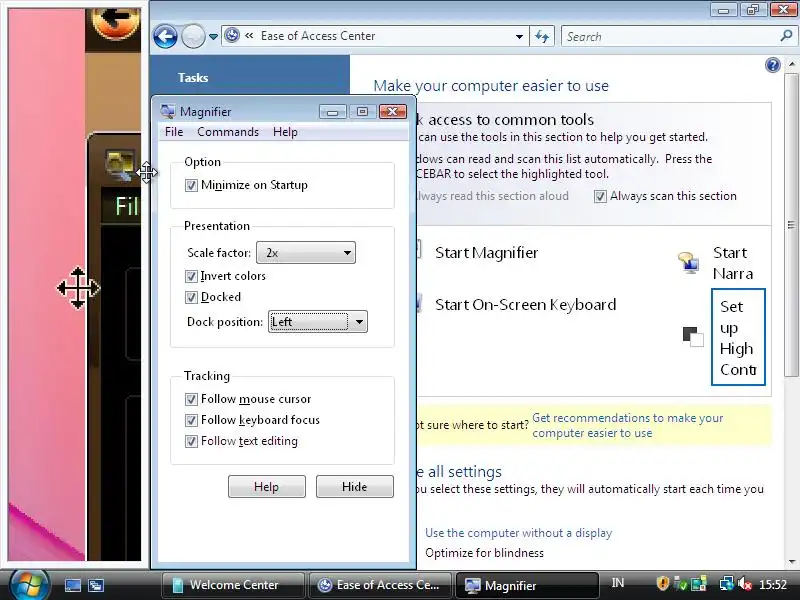Click the Tasks heading in sidebar

coord(193,78)
